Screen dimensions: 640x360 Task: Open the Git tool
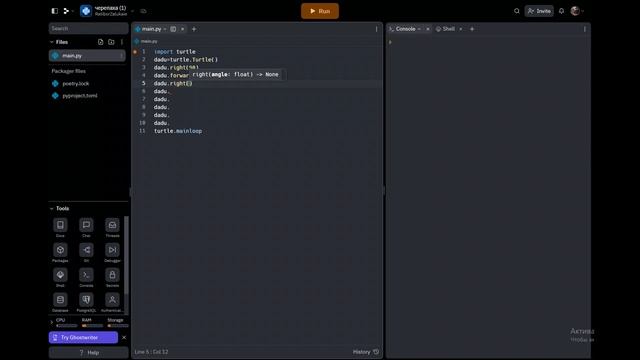point(86,252)
